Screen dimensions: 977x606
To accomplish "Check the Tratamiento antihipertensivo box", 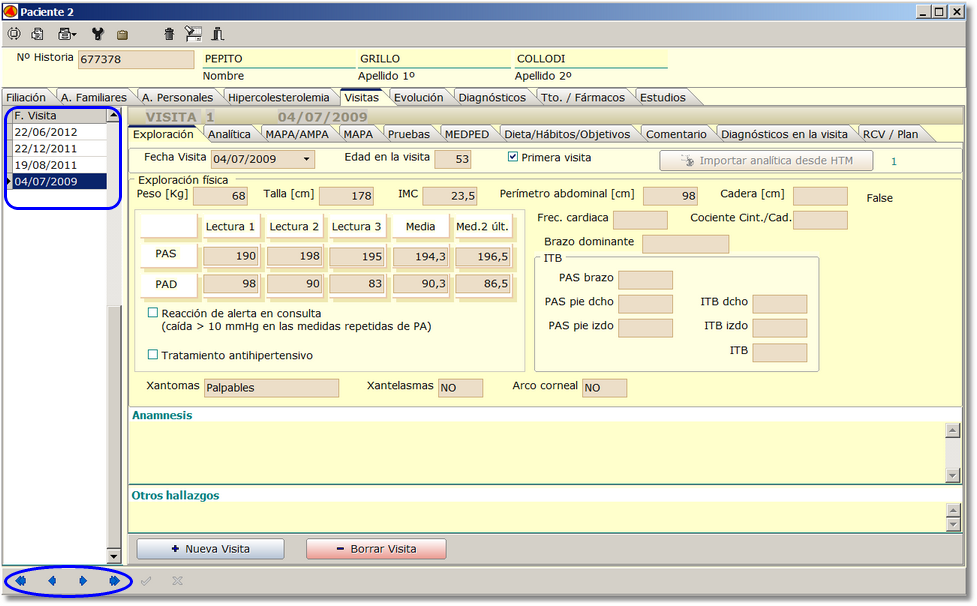I will [153, 354].
